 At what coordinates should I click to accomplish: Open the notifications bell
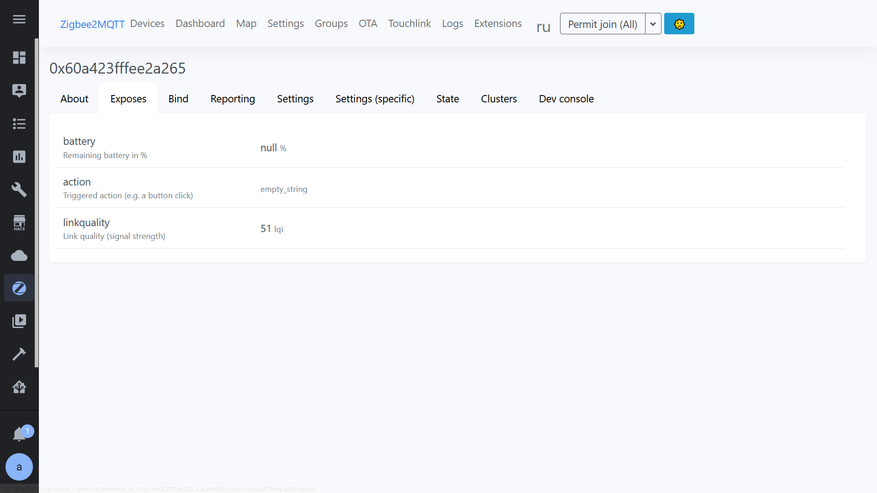coord(19,434)
